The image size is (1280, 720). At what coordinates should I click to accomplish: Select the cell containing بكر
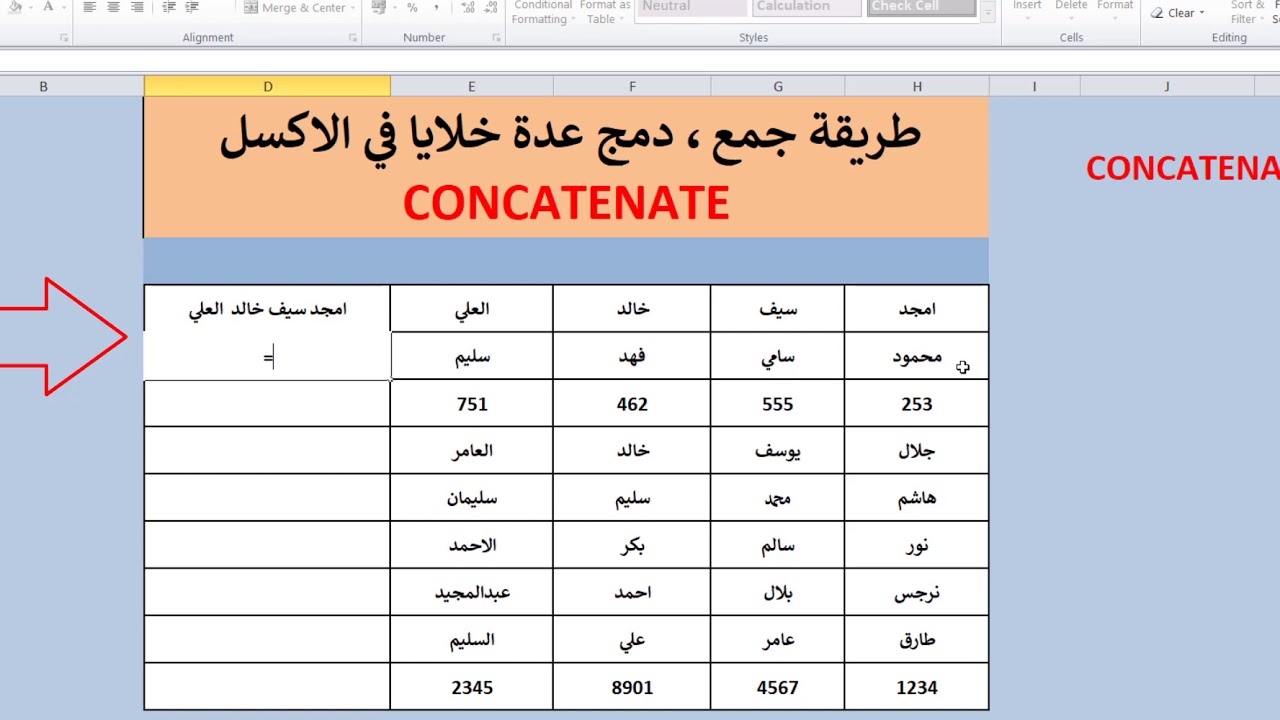tap(632, 545)
